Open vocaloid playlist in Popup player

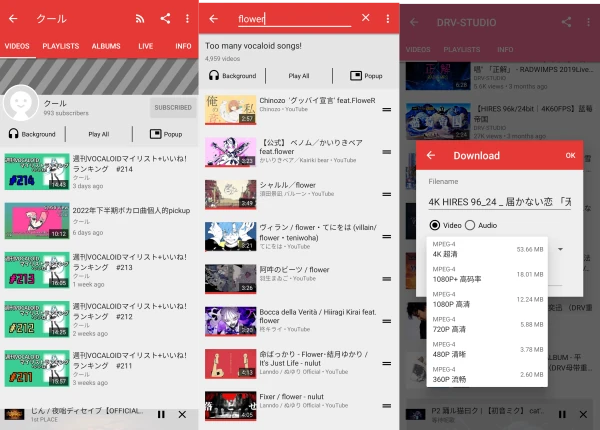pos(366,76)
